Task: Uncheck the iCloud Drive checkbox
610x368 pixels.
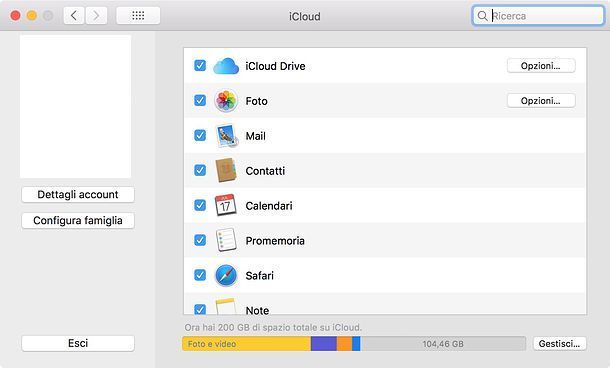Action: click(200, 65)
